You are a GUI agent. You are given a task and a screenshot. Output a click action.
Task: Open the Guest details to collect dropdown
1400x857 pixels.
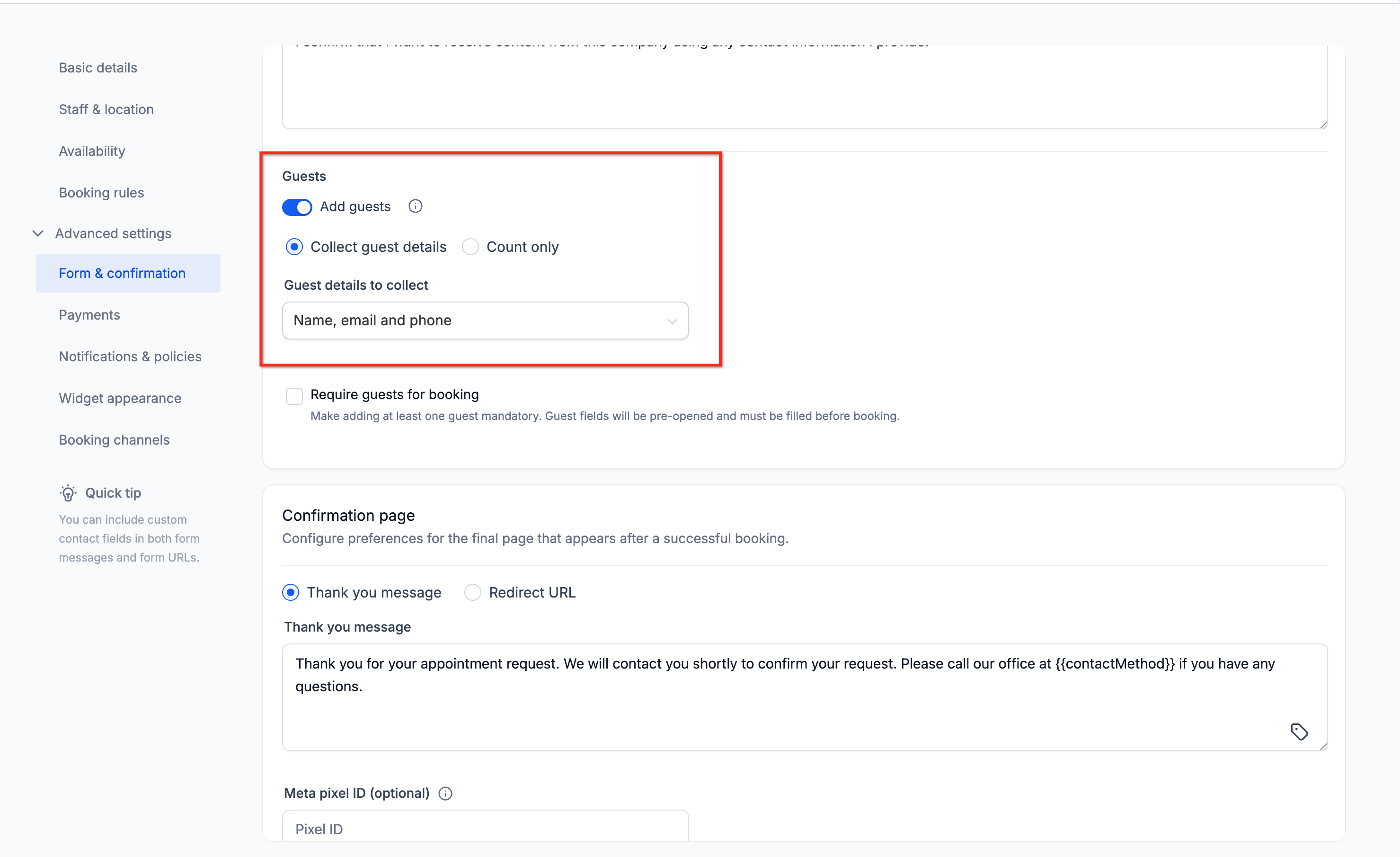(485, 321)
